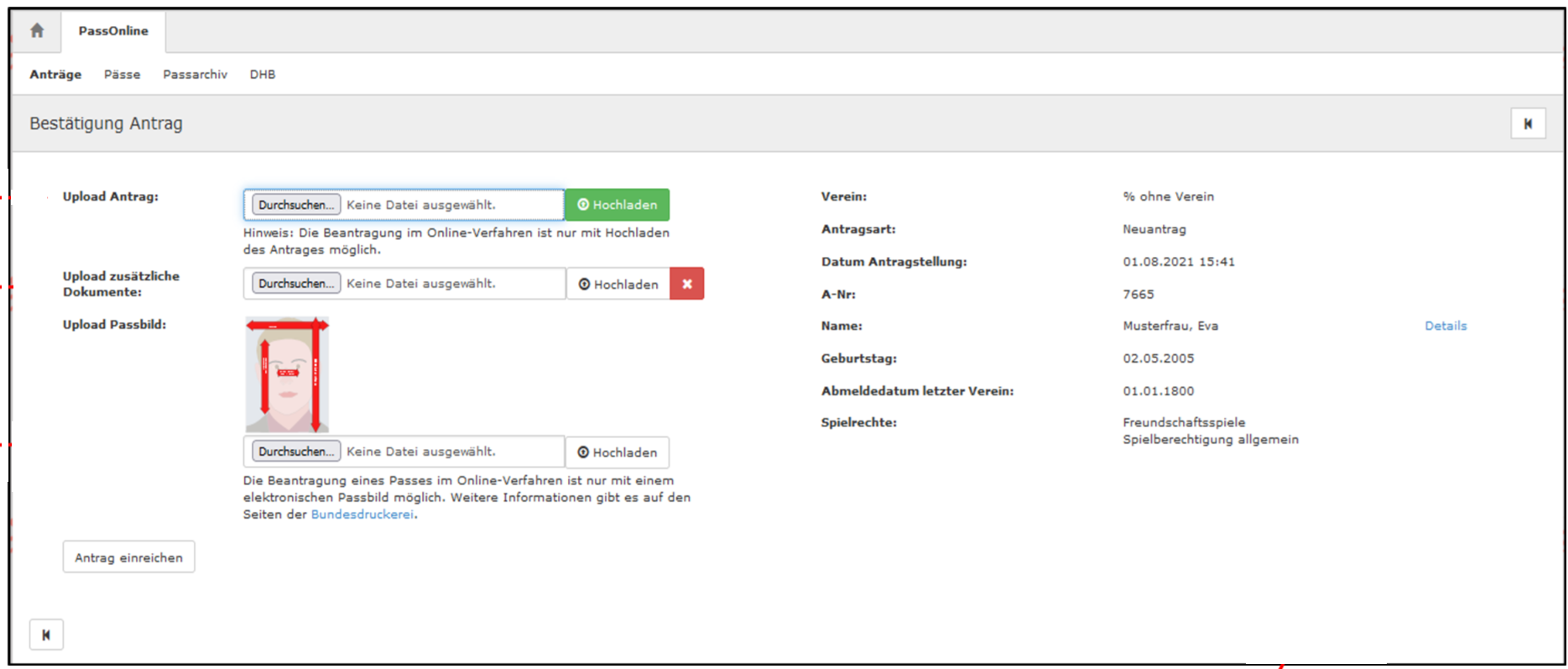Browse file for Upload Antrag

[x=296, y=205]
